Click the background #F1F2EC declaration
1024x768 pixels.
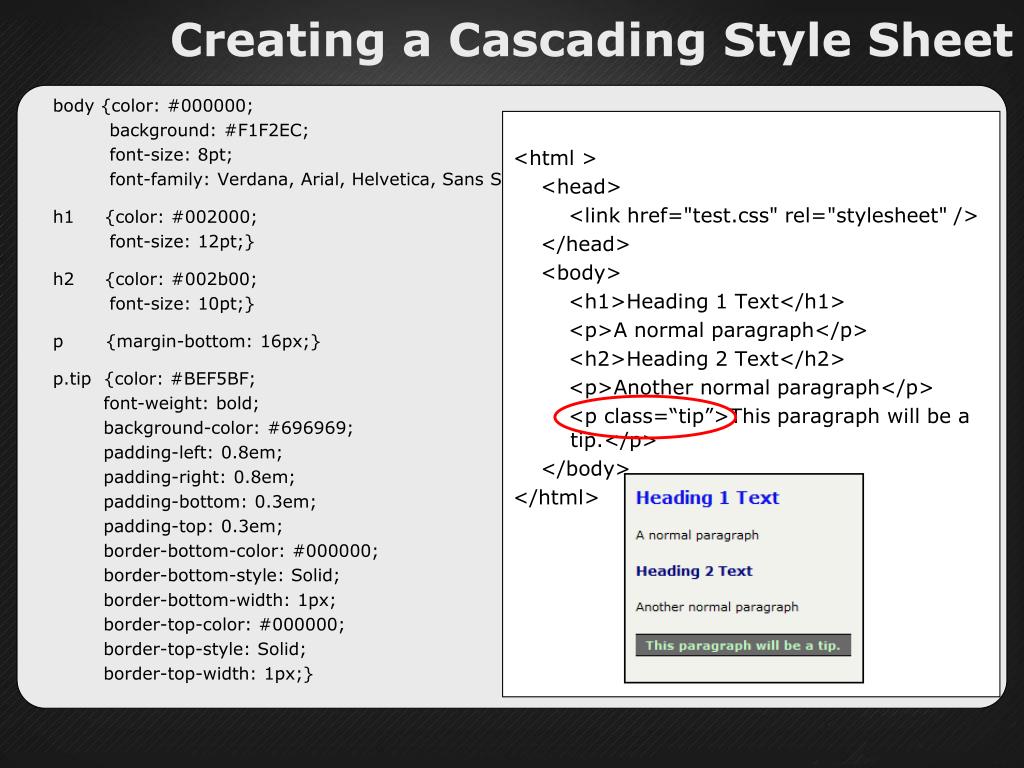[x=209, y=130]
